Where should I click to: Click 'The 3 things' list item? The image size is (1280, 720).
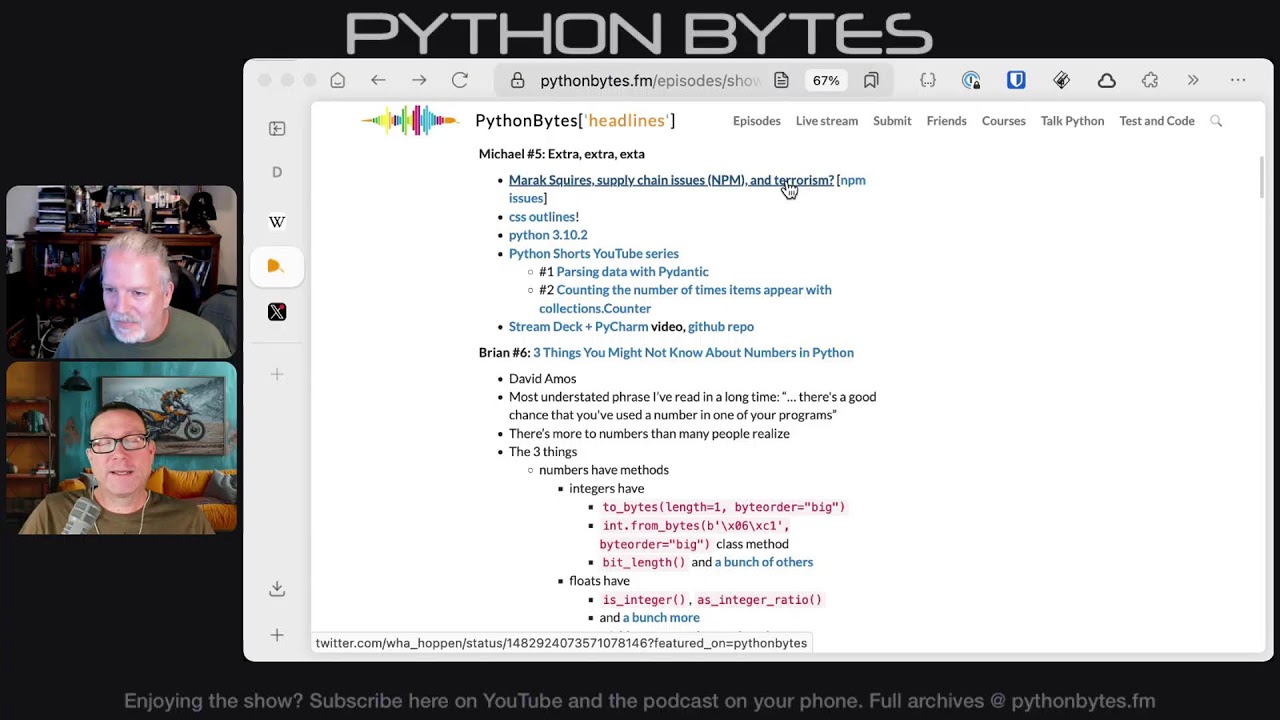pyautogui.click(x=543, y=452)
